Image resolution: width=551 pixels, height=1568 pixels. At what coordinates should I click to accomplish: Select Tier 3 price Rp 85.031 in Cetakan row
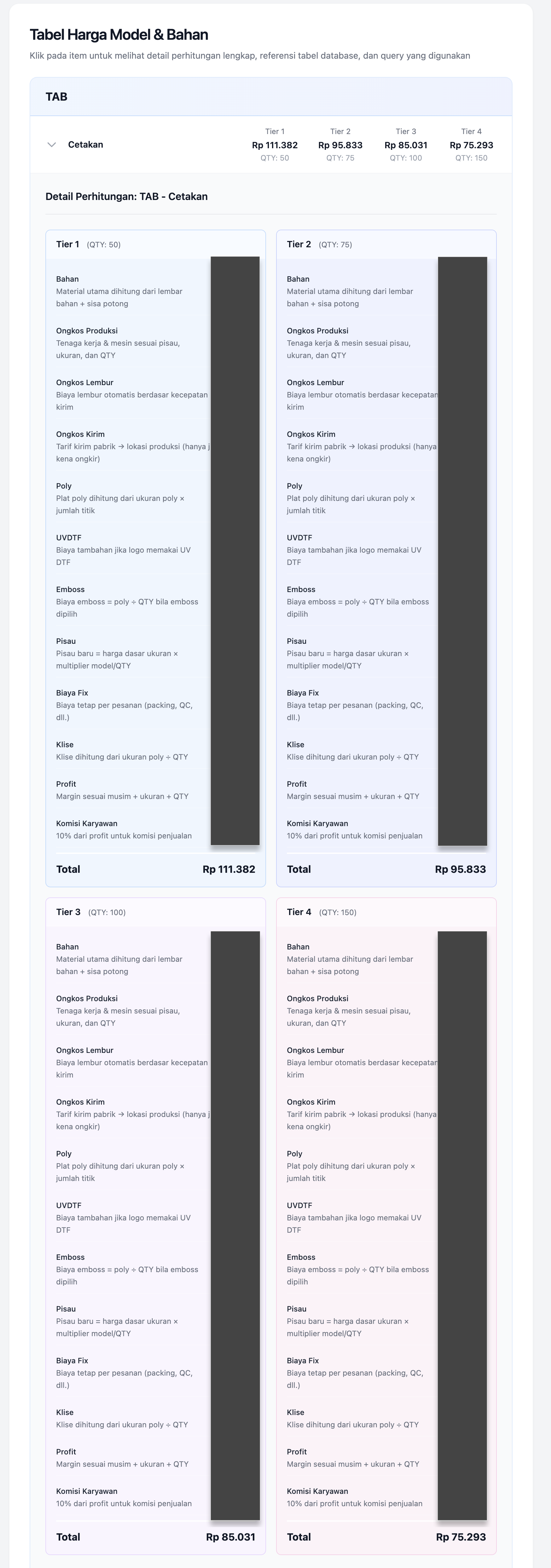(x=406, y=145)
